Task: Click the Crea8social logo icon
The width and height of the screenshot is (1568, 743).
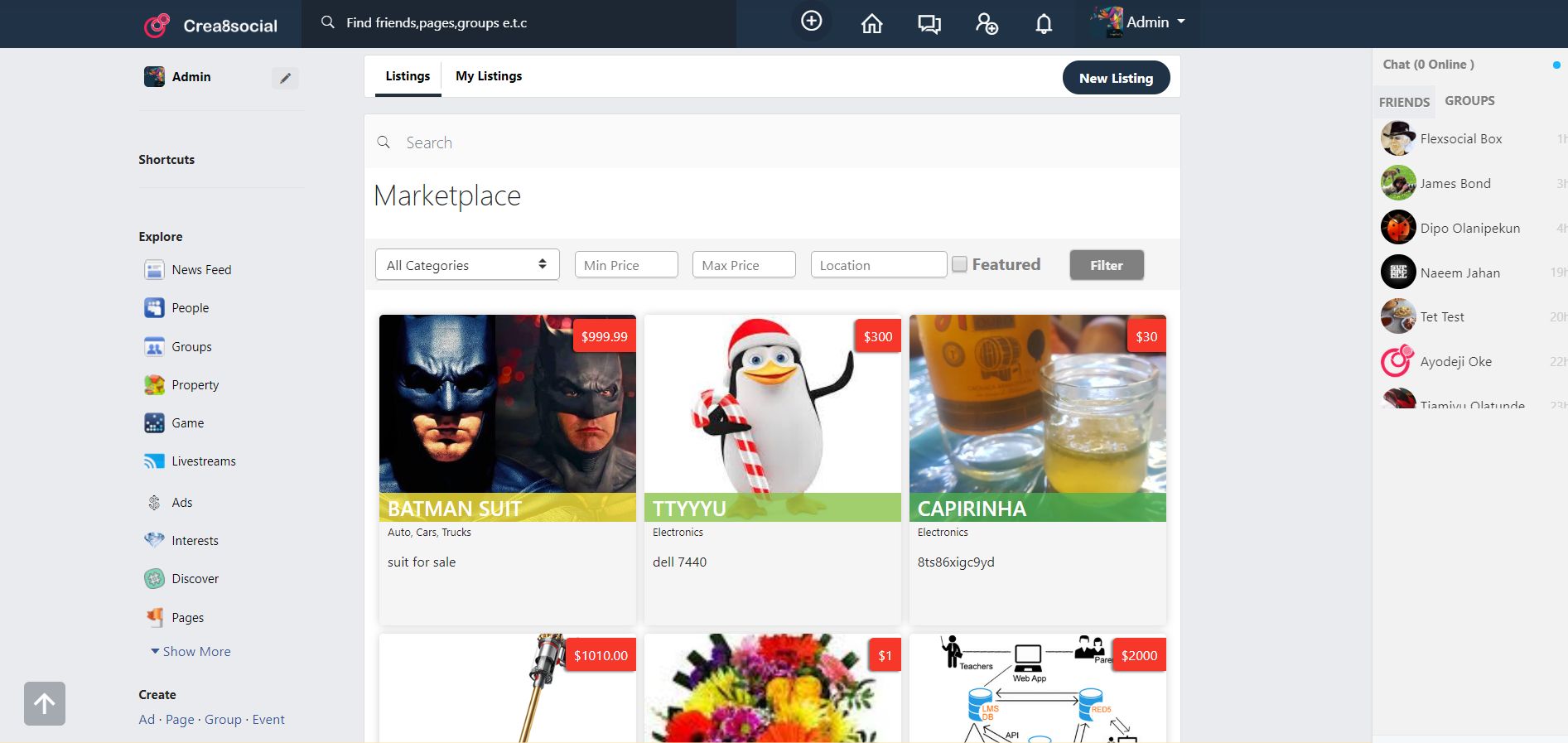Action: tap(157, 26)
